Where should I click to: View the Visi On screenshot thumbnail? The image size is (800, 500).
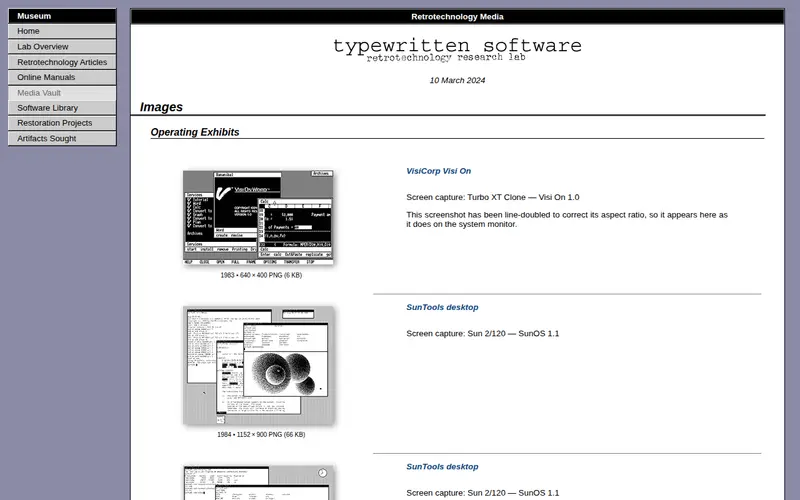(258, 217)
